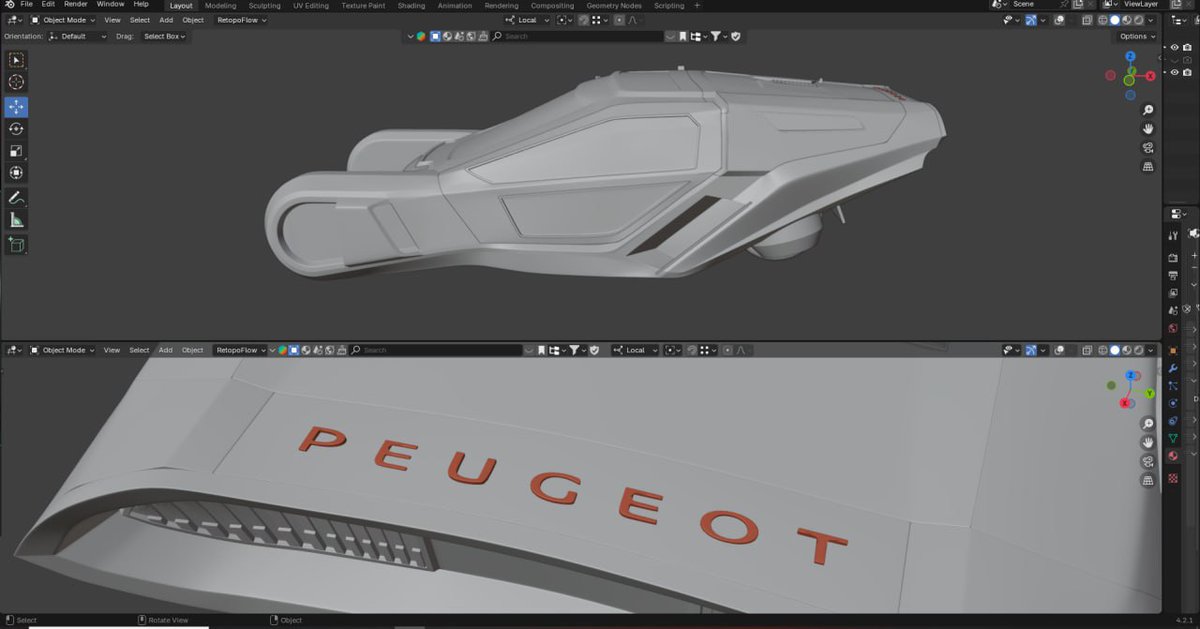The image size is (1200, 629).
Task: Open the File menu
Action: tap(27, 4)
